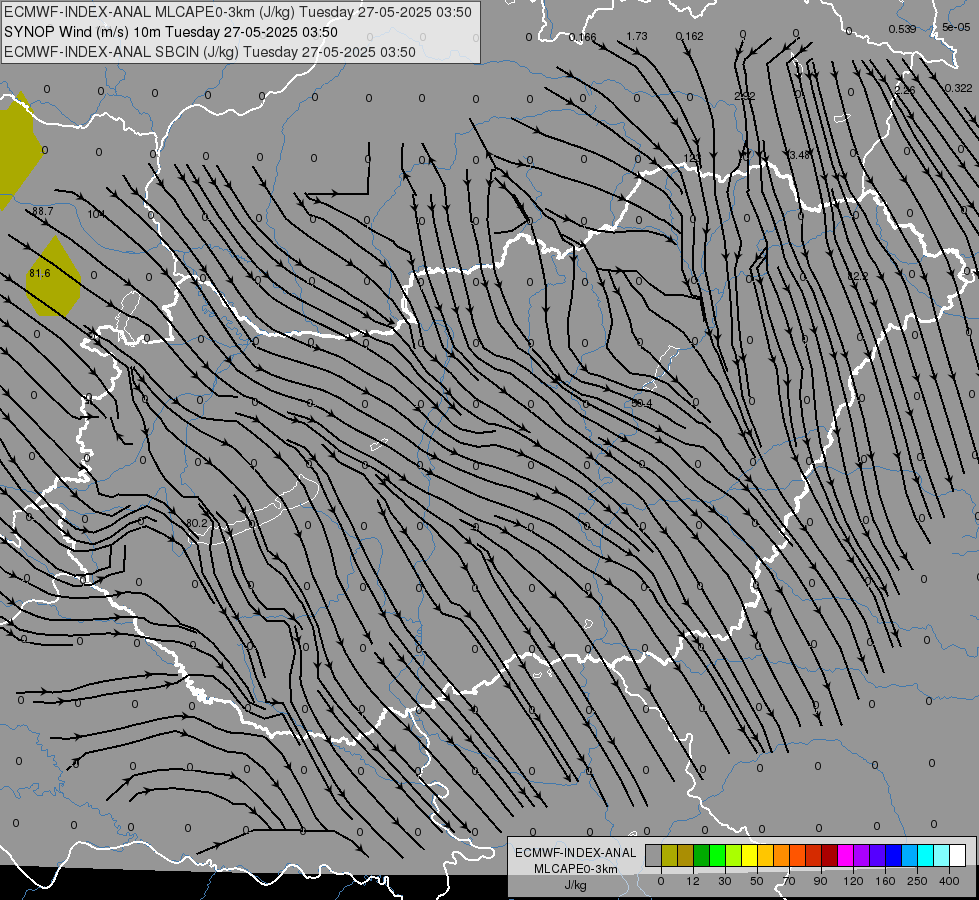Click legend title ECMWF-INDEX-ANAL
The width and height of the screenshot is (979, 900).
(x=576, y=853)
